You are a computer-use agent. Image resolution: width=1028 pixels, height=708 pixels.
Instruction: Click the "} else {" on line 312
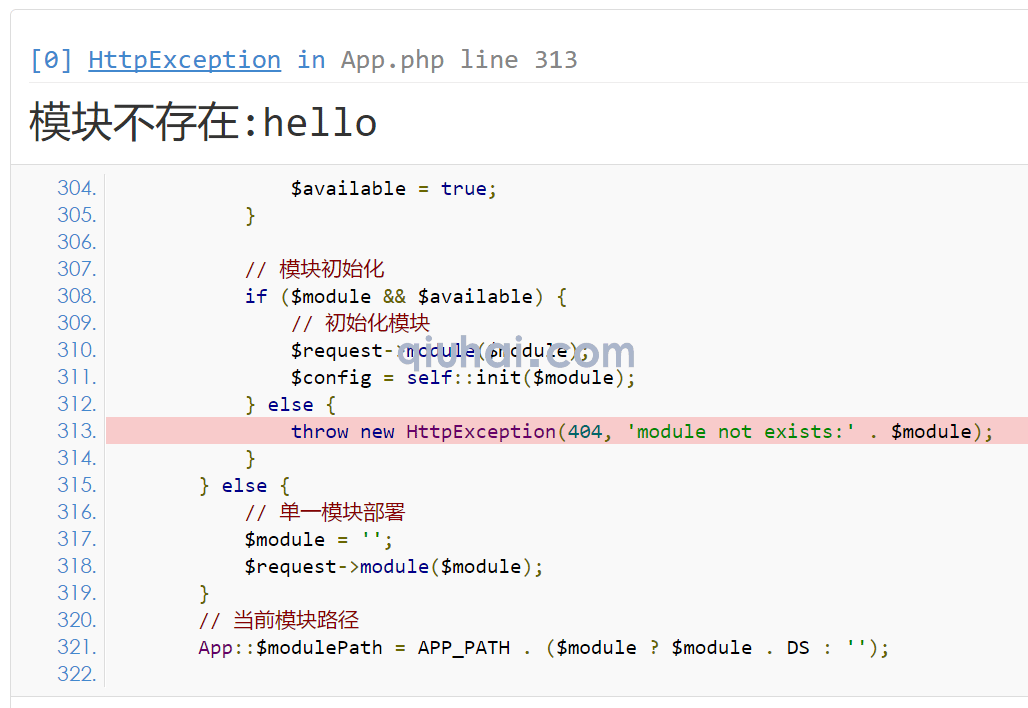pos(290,405)
